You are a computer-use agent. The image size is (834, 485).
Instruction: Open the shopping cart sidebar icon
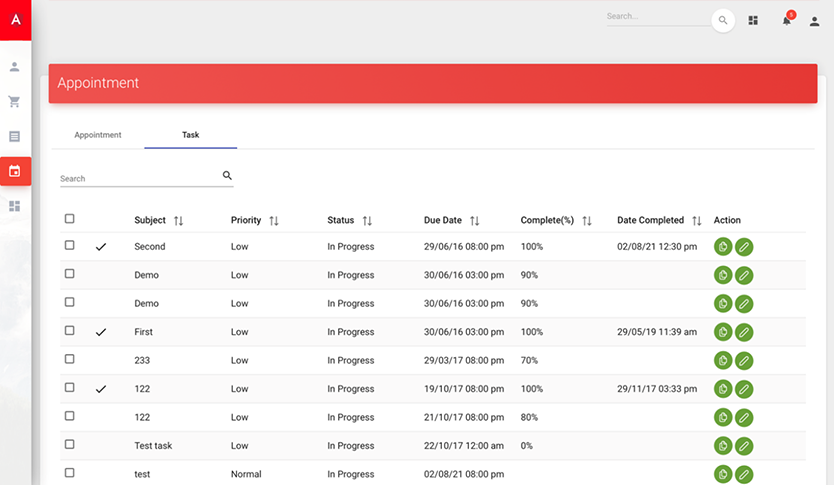click(15, 101)
